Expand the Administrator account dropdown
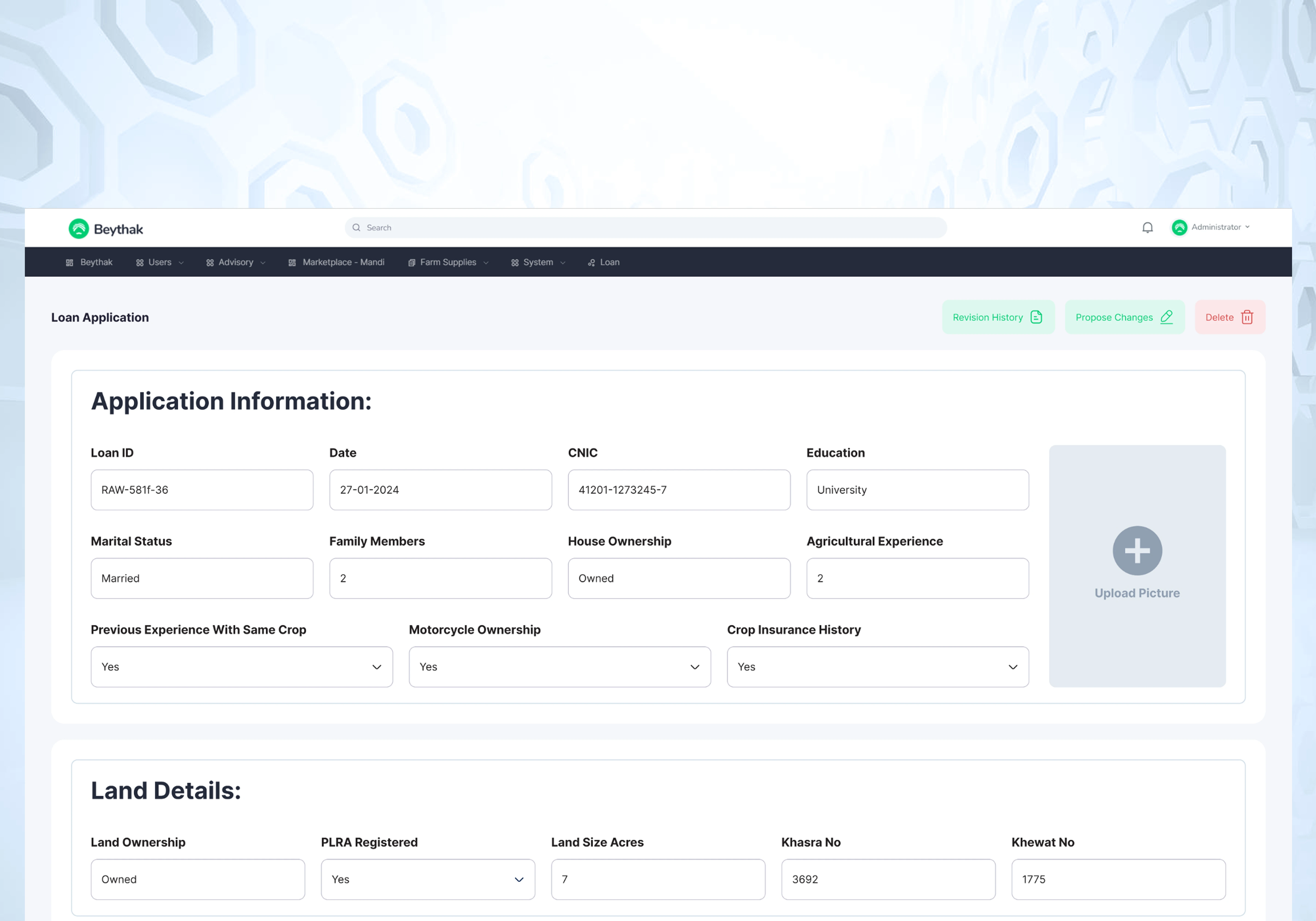1316x921 pixels. pyautogui.click(x=1247, y=227)
